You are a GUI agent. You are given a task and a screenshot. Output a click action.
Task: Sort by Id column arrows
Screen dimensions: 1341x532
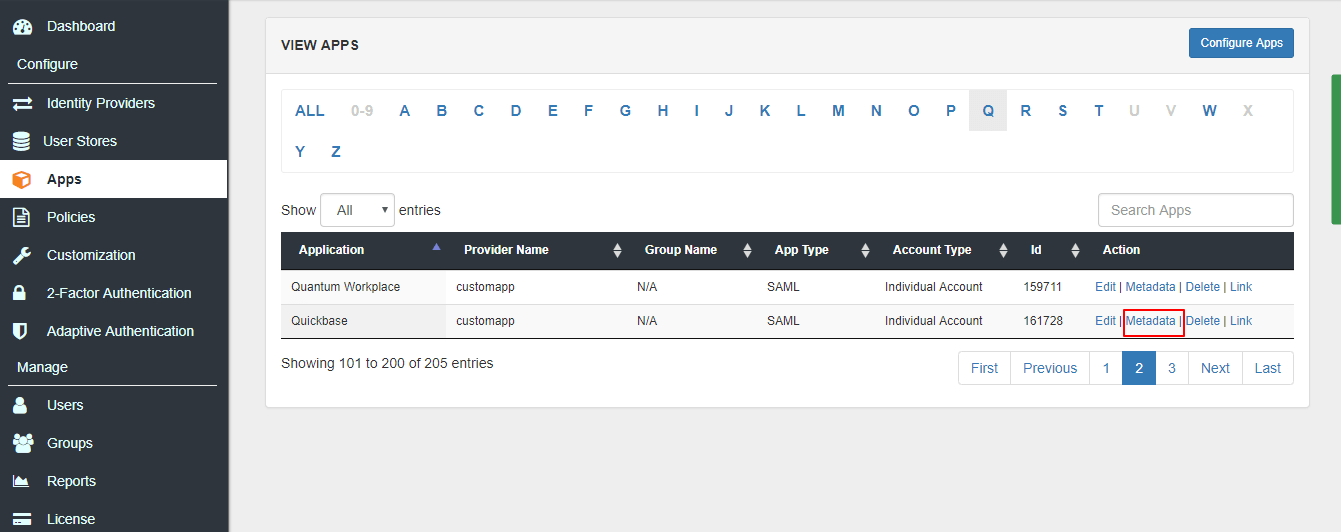point(1076,250)
